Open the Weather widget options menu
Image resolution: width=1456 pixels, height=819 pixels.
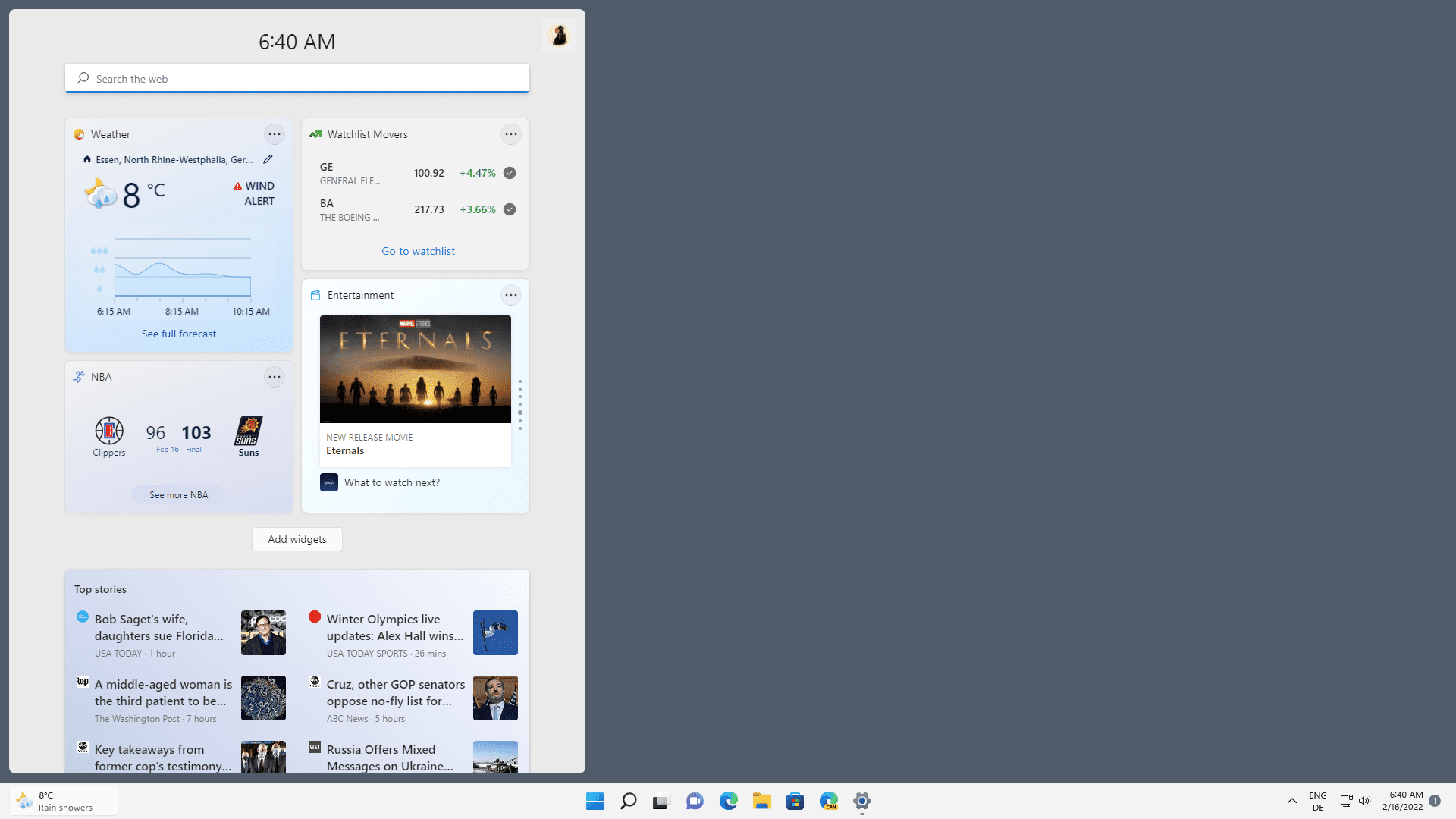click(x=275, y=134)
